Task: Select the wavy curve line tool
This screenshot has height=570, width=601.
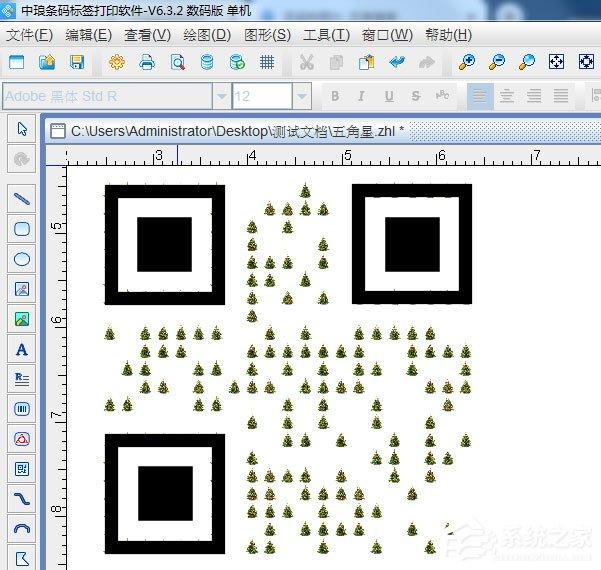Action: click(x=22, y=499)
